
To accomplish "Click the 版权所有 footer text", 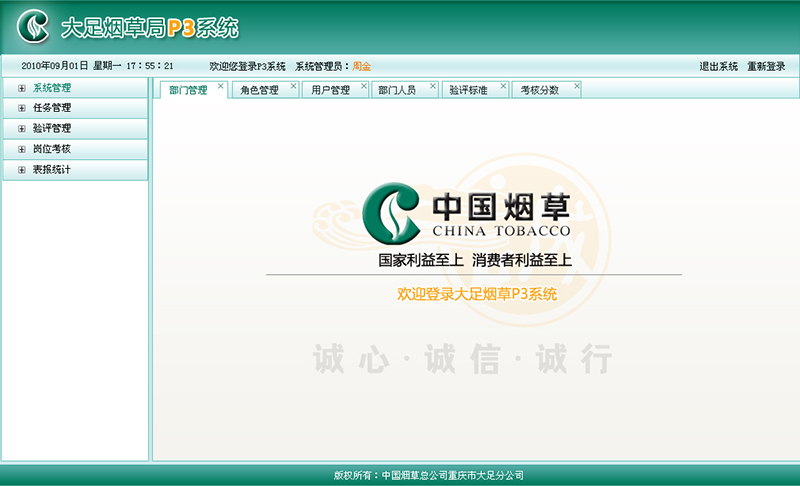I will pos(429,475).
